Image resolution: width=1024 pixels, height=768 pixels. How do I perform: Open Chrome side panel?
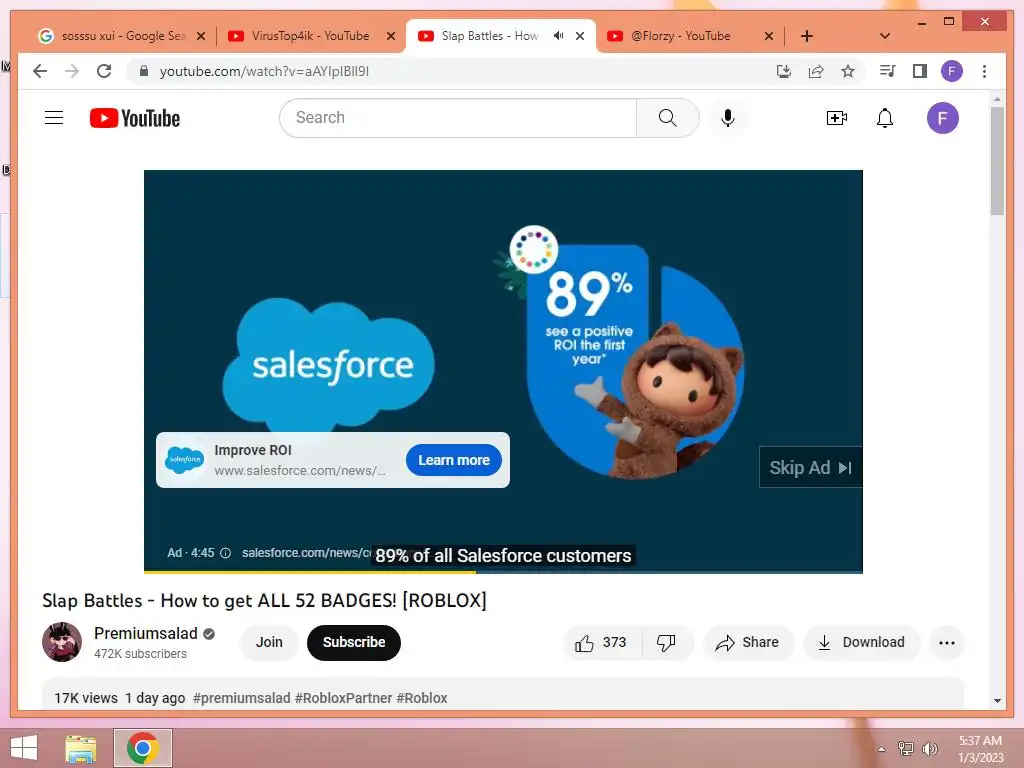click(920, 71)
